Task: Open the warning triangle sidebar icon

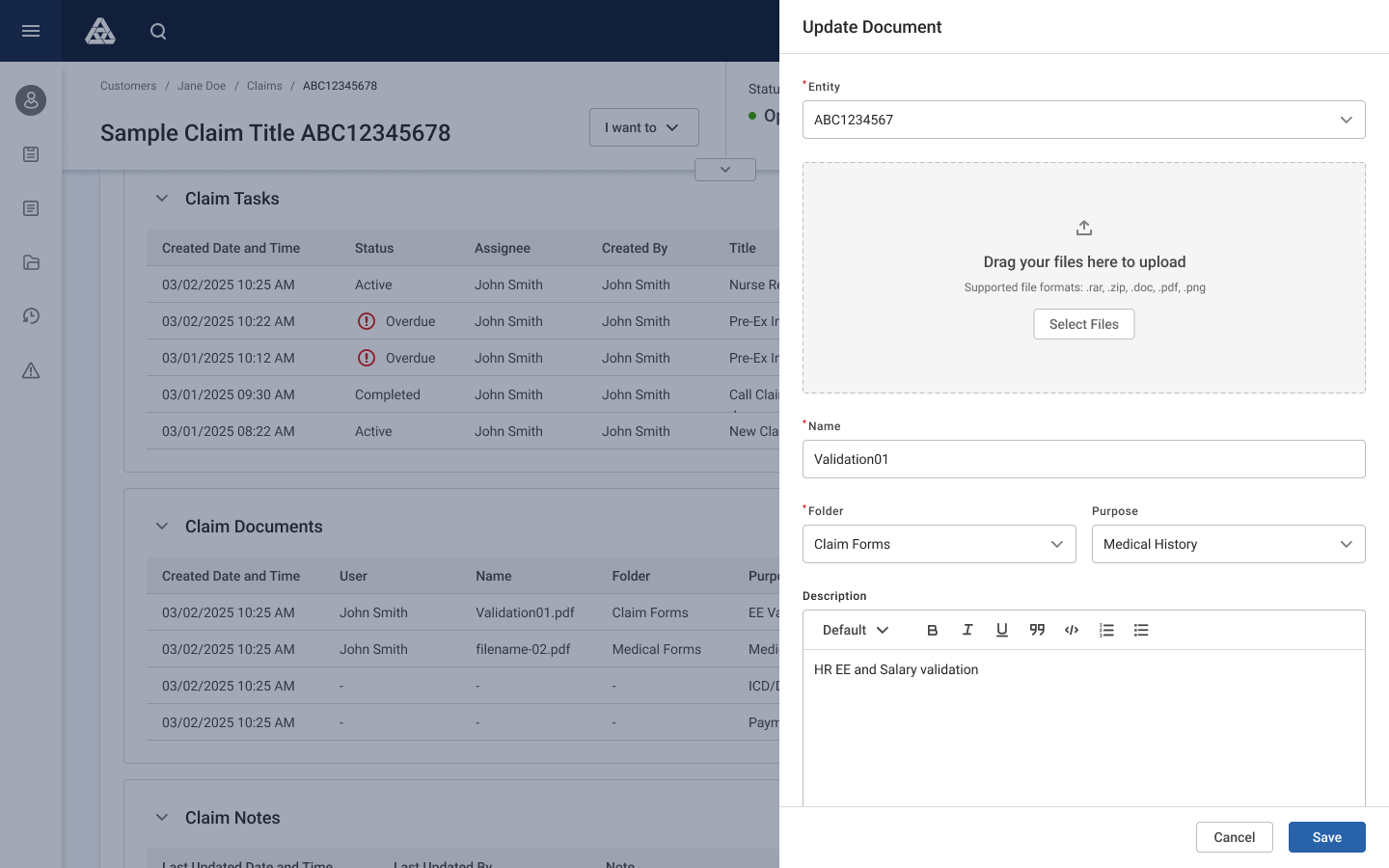Action: point(31,370)
